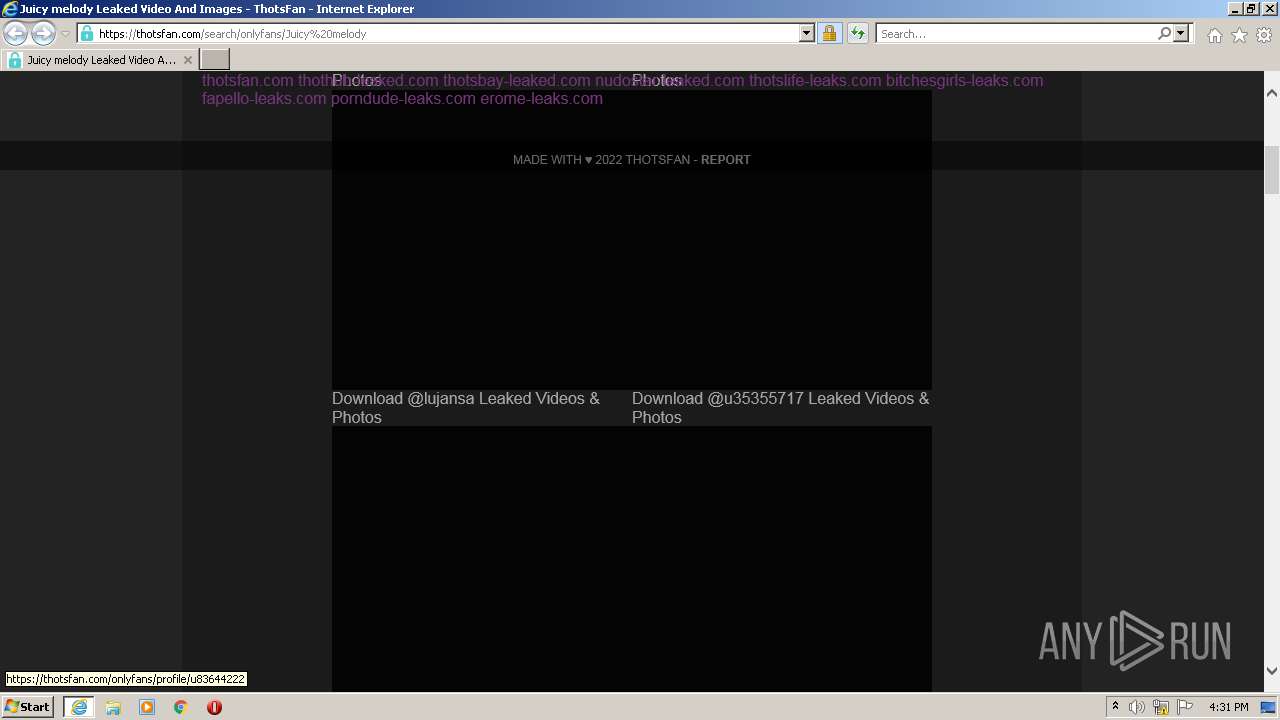Image resolution: width=1280 pixels, height=720 pixels.
Task: Click the address bar URL field
Action: 438,33
